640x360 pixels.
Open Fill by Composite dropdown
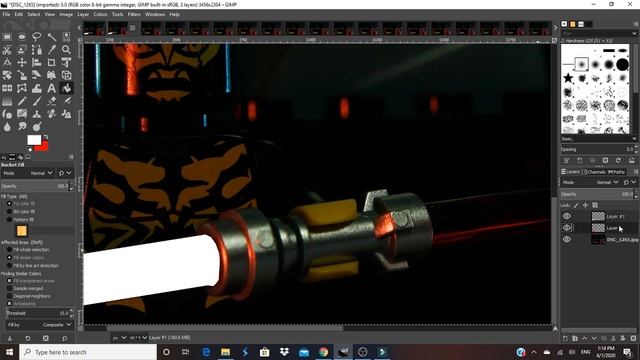pos(40,325)
